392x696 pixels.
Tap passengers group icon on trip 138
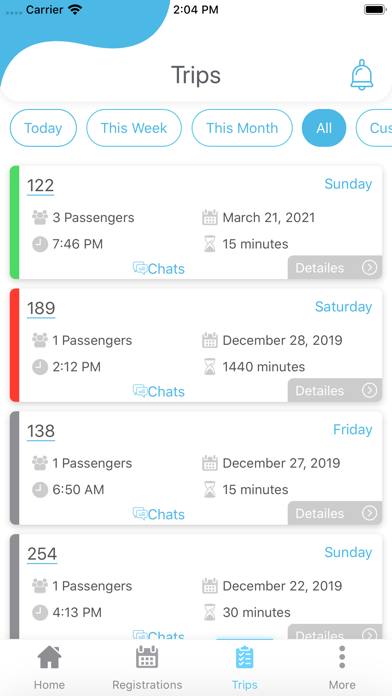[x=40, y=463]
